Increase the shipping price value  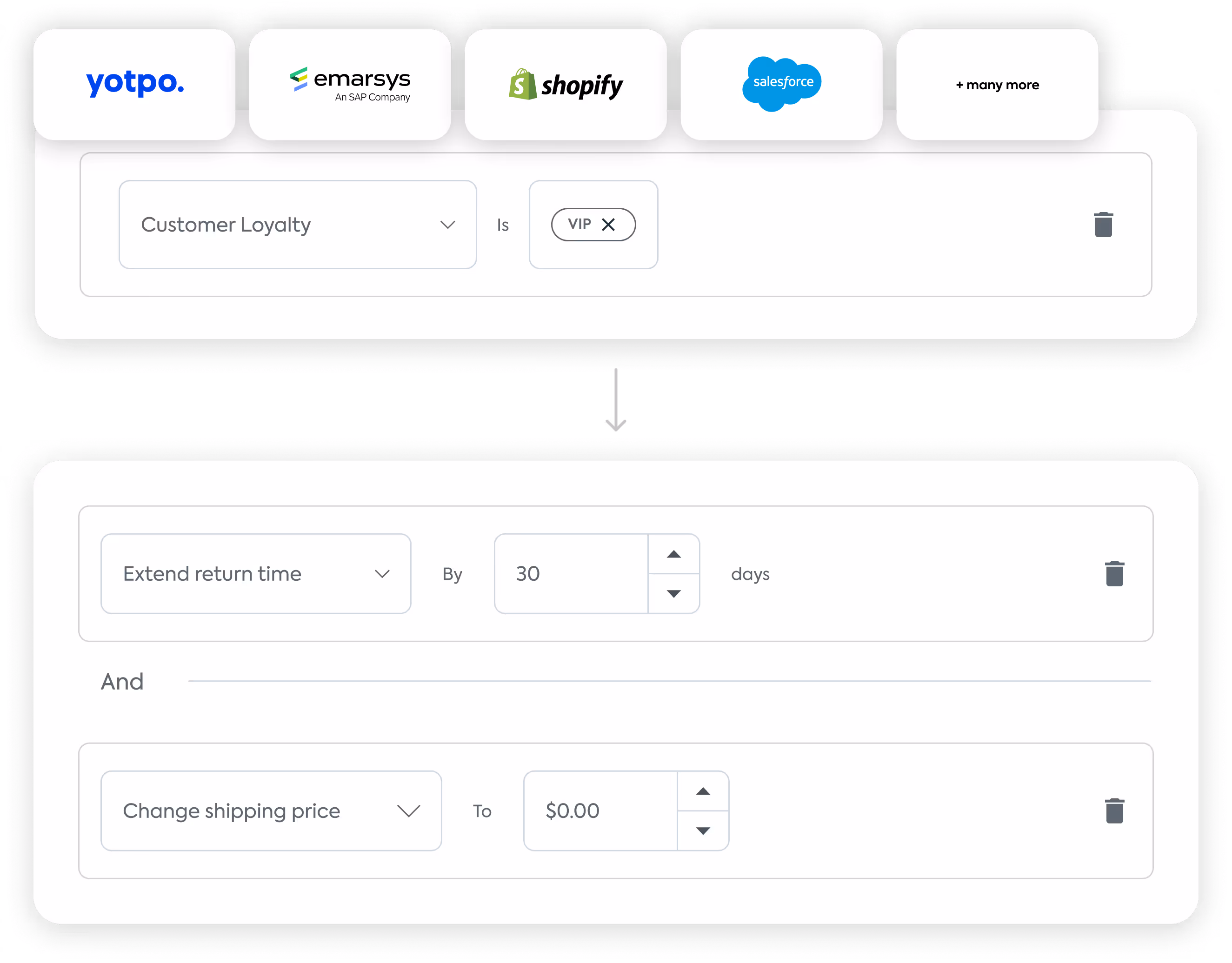704,791
